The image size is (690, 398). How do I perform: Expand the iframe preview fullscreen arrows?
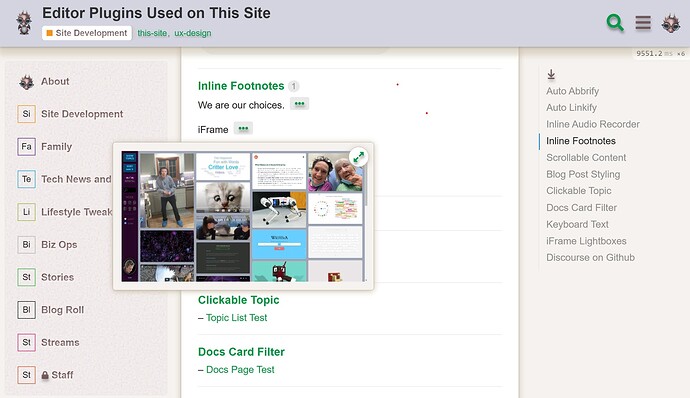pos(359,157)
